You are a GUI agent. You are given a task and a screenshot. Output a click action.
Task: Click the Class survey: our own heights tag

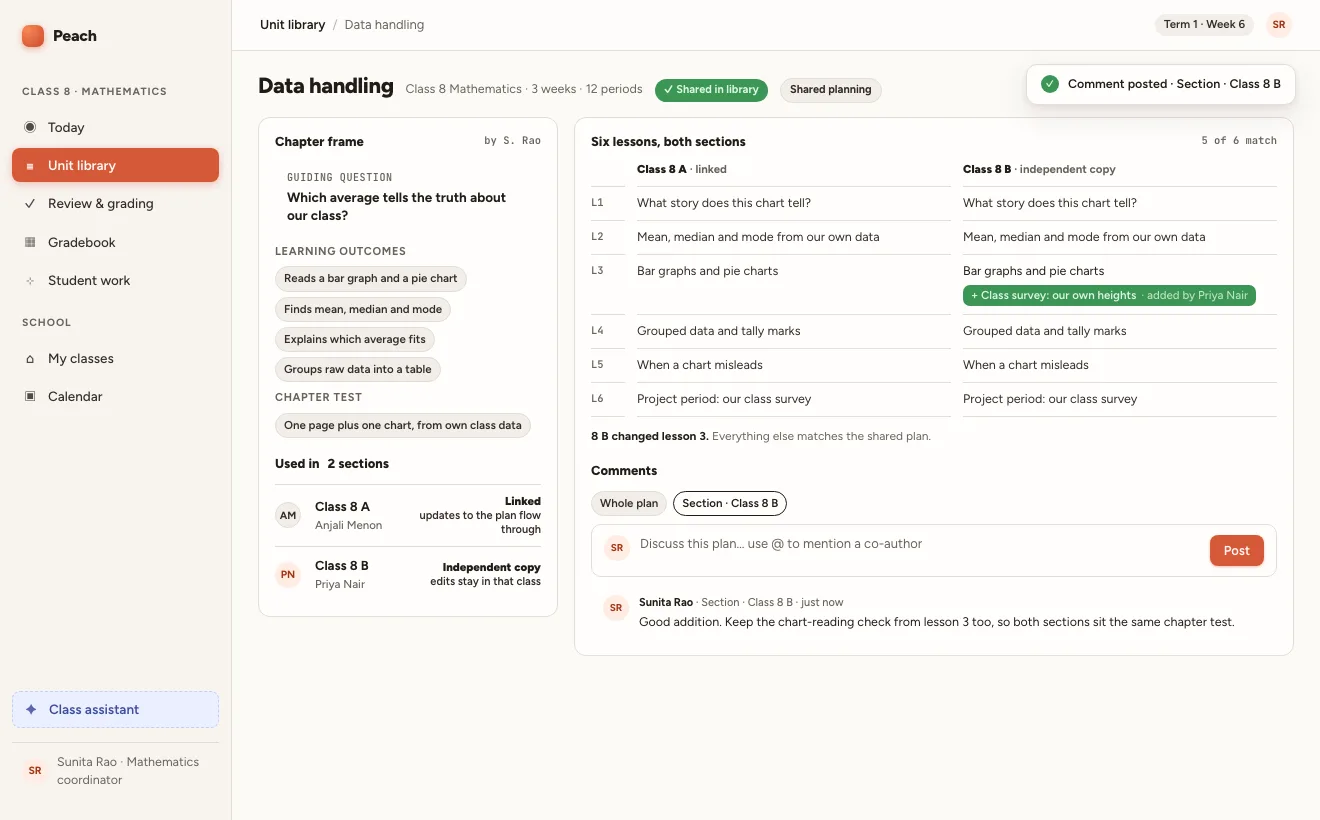click(1109, 296)
